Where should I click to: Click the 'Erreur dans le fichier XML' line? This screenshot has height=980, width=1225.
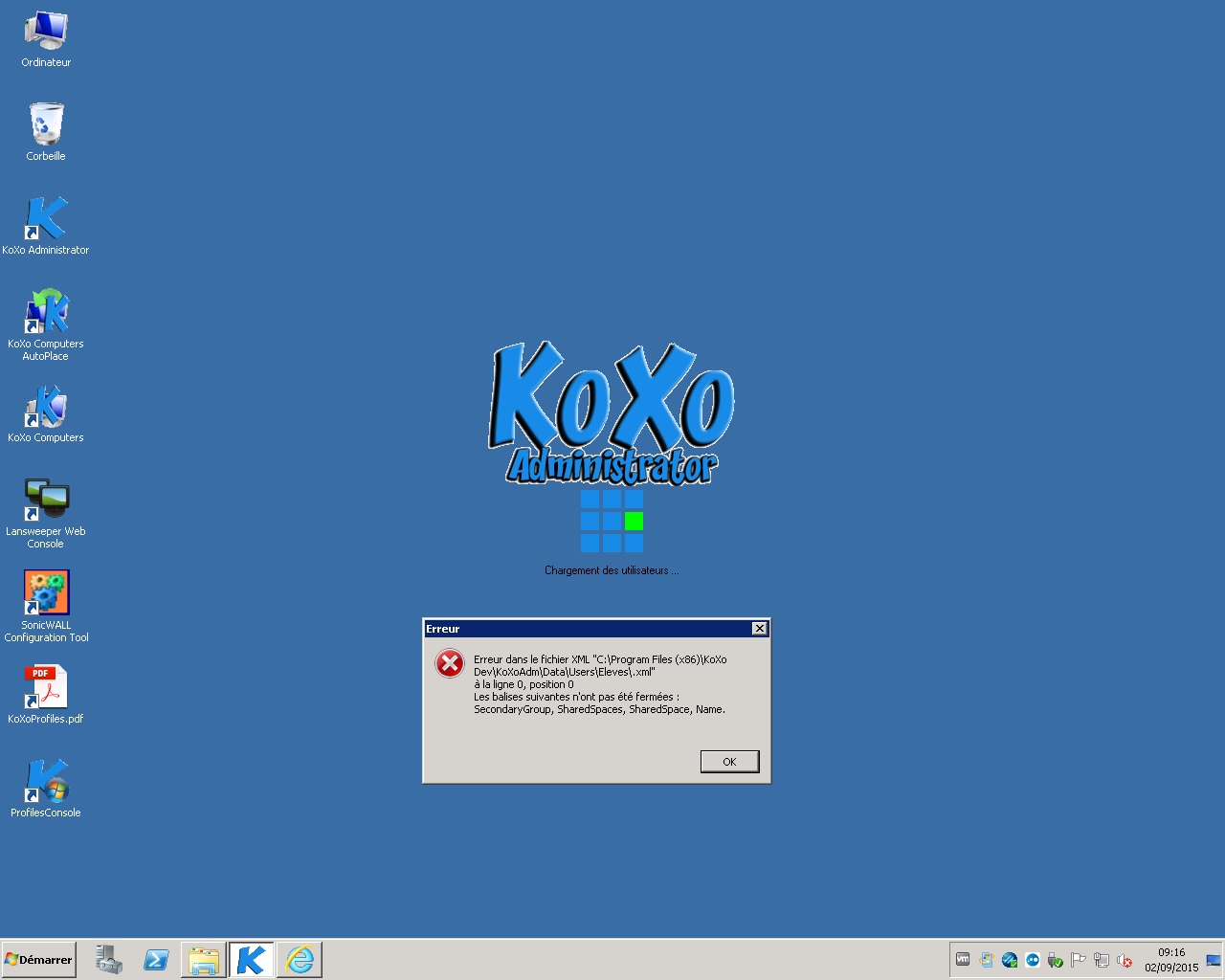coord(600,659)
